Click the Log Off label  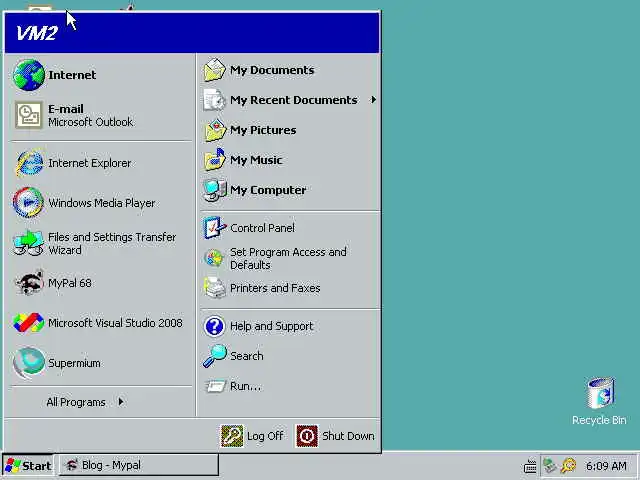[x=265, y=436]
